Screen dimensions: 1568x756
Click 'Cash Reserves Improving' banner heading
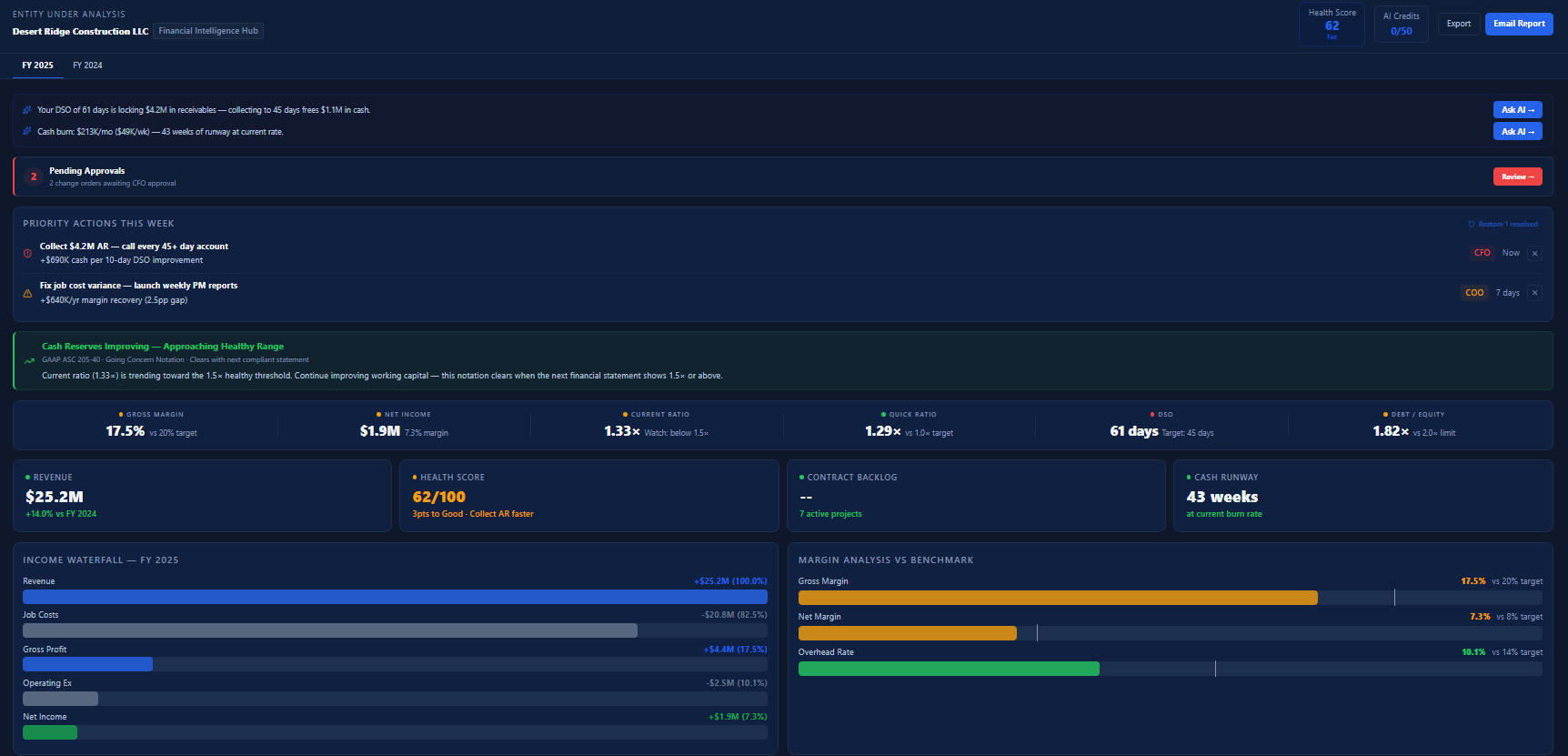tap(163, 347)
